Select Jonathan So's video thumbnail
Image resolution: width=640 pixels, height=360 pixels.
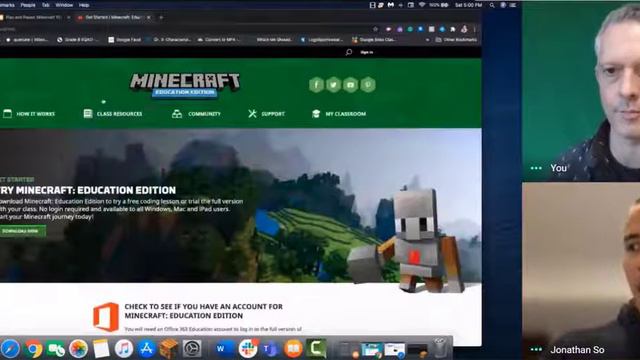pos(581,271)
